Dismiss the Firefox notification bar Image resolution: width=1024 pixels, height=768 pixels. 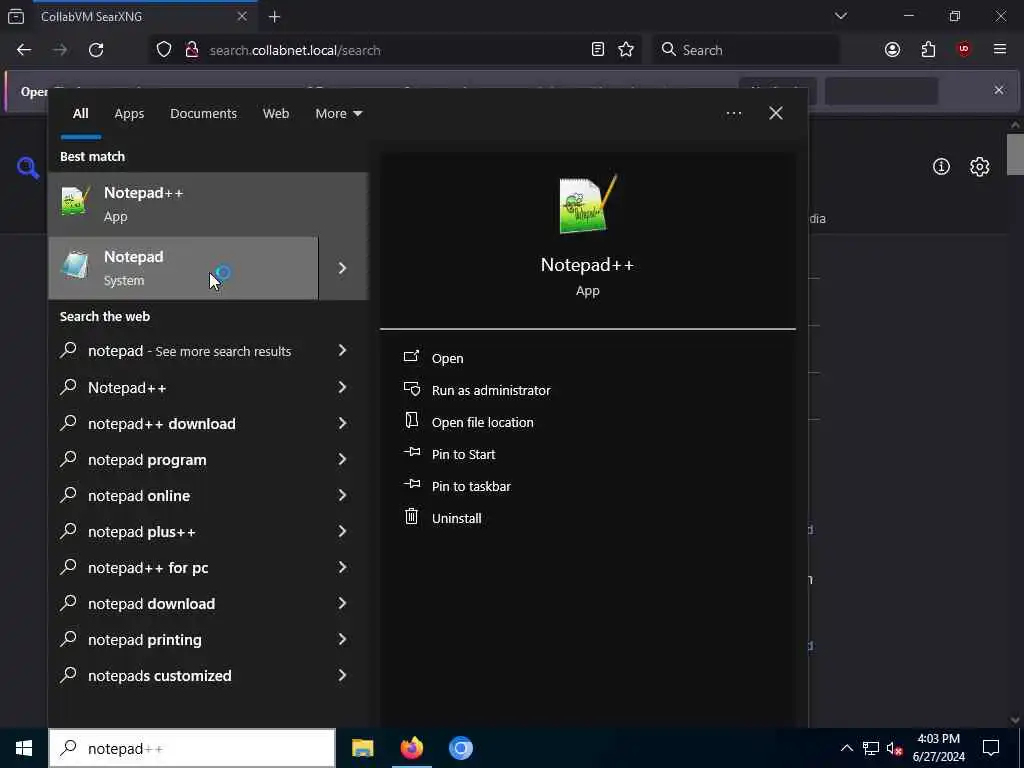[999, 90]
